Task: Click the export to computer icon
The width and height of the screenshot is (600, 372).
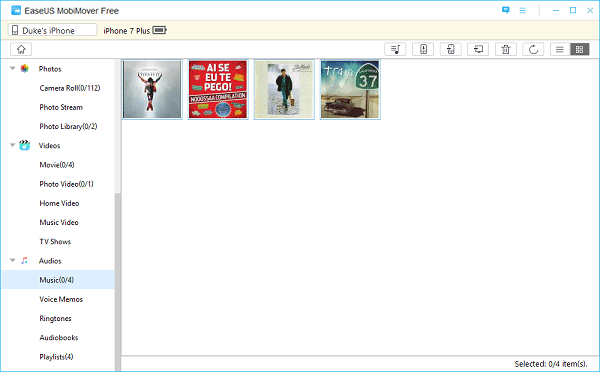Action: point(478,49)
